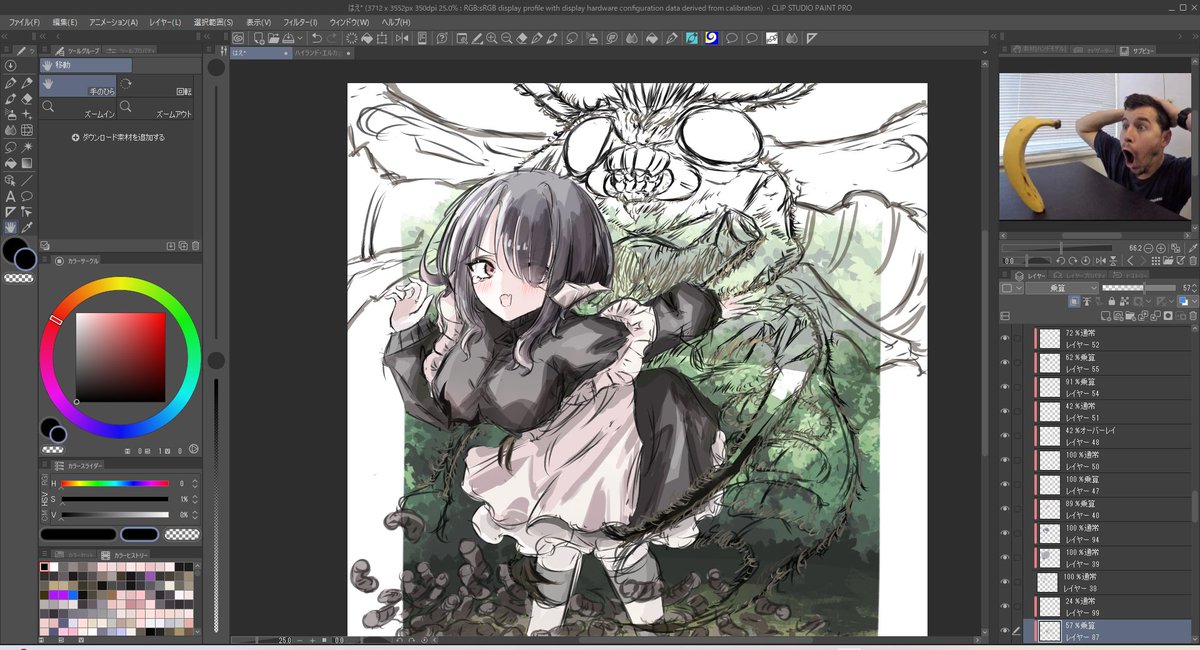The height and width of the screenshot is (650, 1200).
Task: Click the Undo arrow in command bar
Action: (x=317, y=38)
